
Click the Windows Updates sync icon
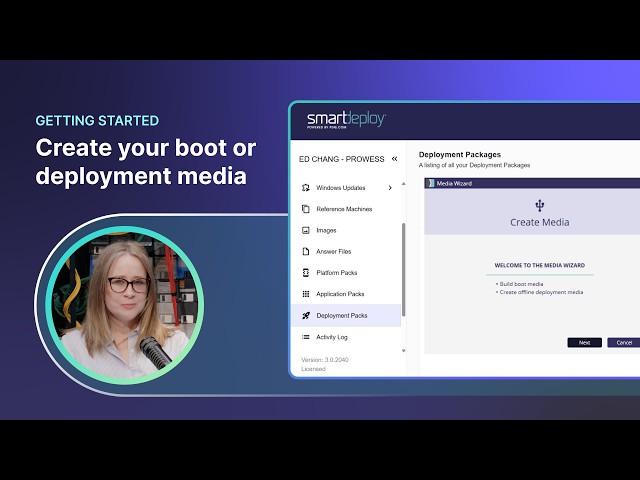305,188
